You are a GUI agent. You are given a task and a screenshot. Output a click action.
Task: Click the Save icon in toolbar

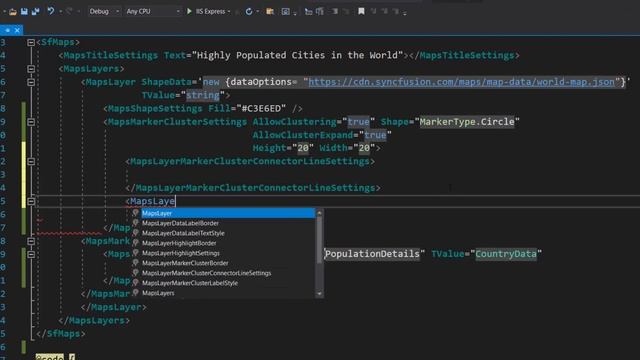click(24, 11)
